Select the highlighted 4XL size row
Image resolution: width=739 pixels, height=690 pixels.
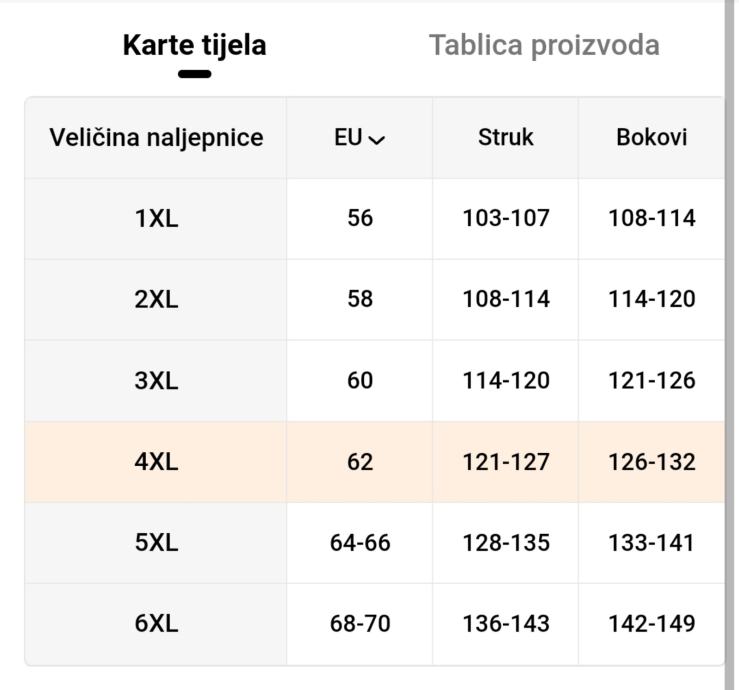[156, 462]
